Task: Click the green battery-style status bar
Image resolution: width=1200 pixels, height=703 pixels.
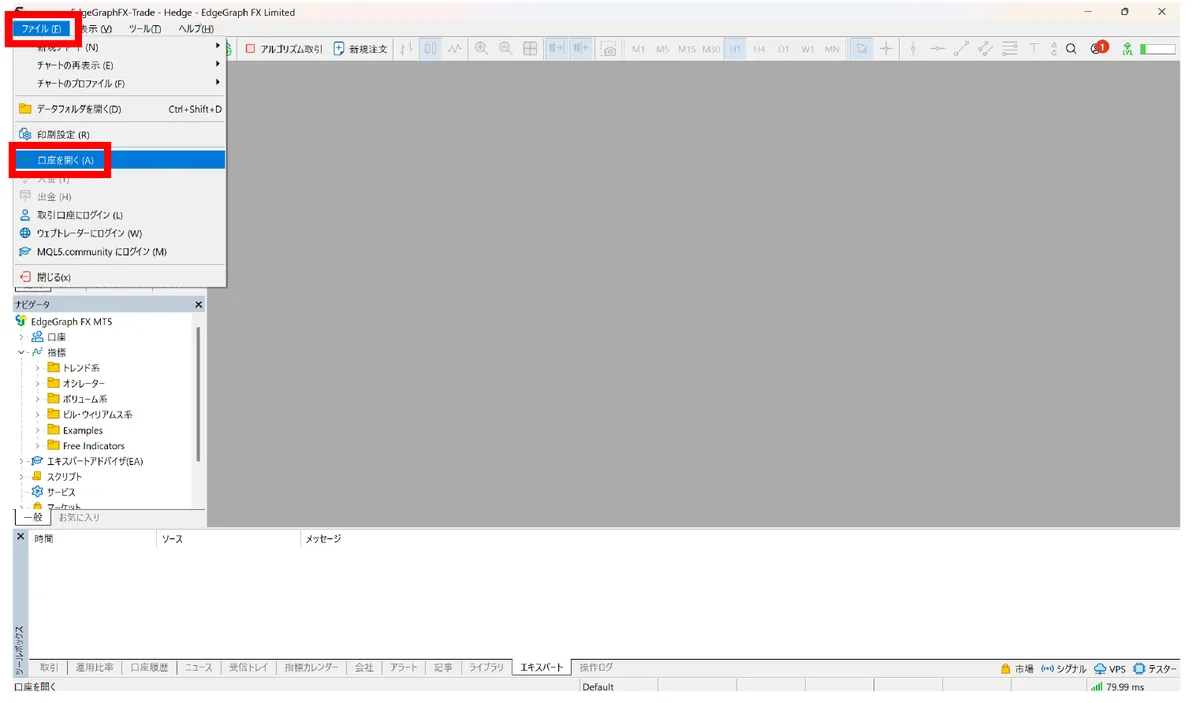Action: click(x=1158, y=48)
